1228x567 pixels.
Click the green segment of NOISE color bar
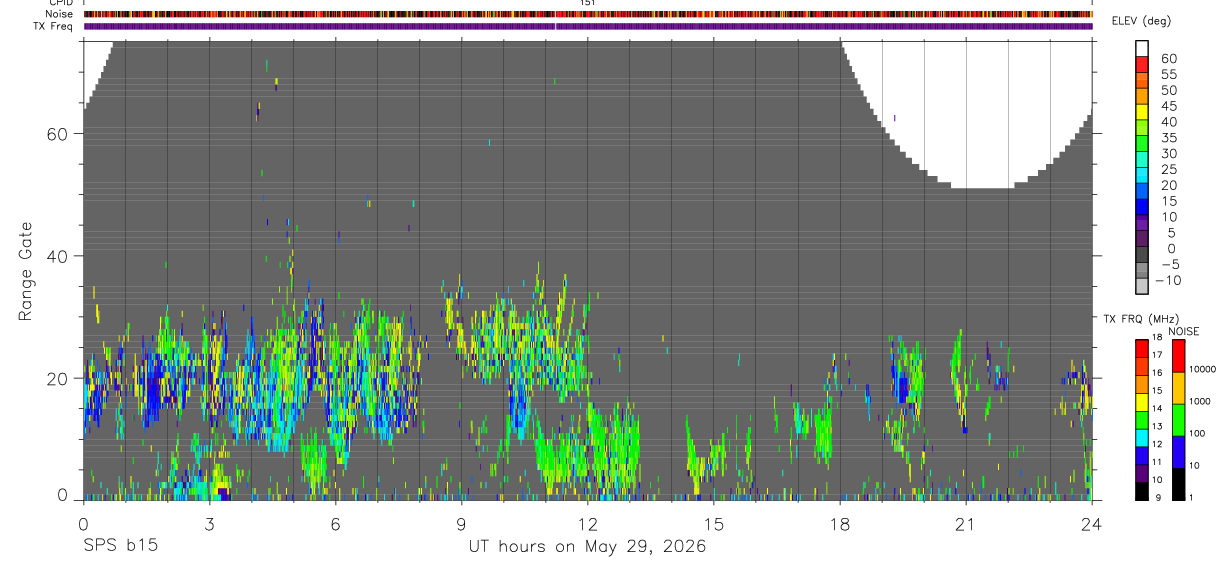pos(1180,420)
